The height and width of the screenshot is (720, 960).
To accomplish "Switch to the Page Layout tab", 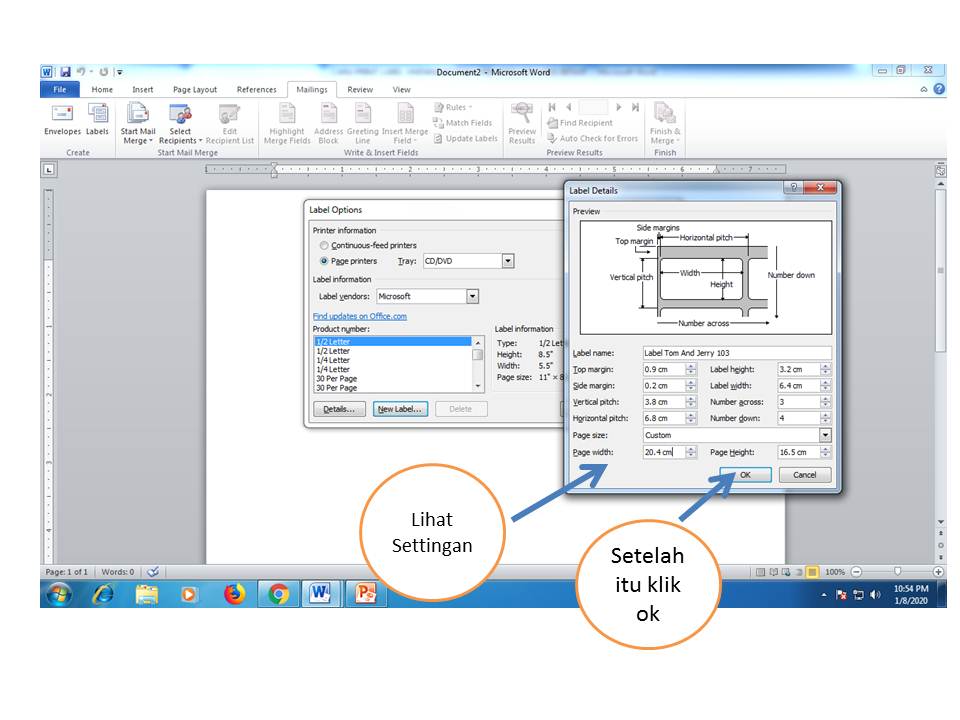I will [x=195, y=89].
